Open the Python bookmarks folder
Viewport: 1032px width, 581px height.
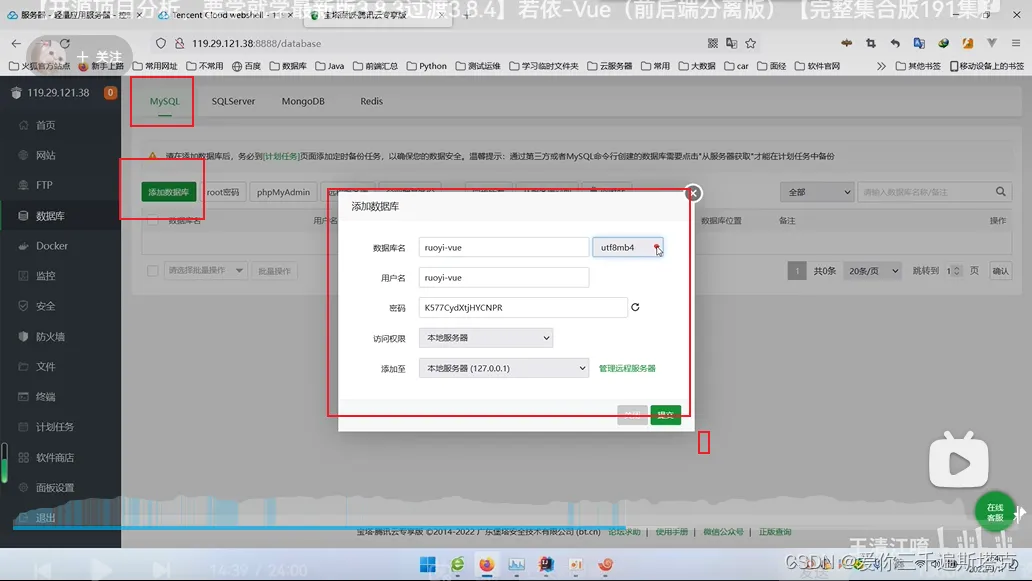pyautogui.click(x=426, y=66)
